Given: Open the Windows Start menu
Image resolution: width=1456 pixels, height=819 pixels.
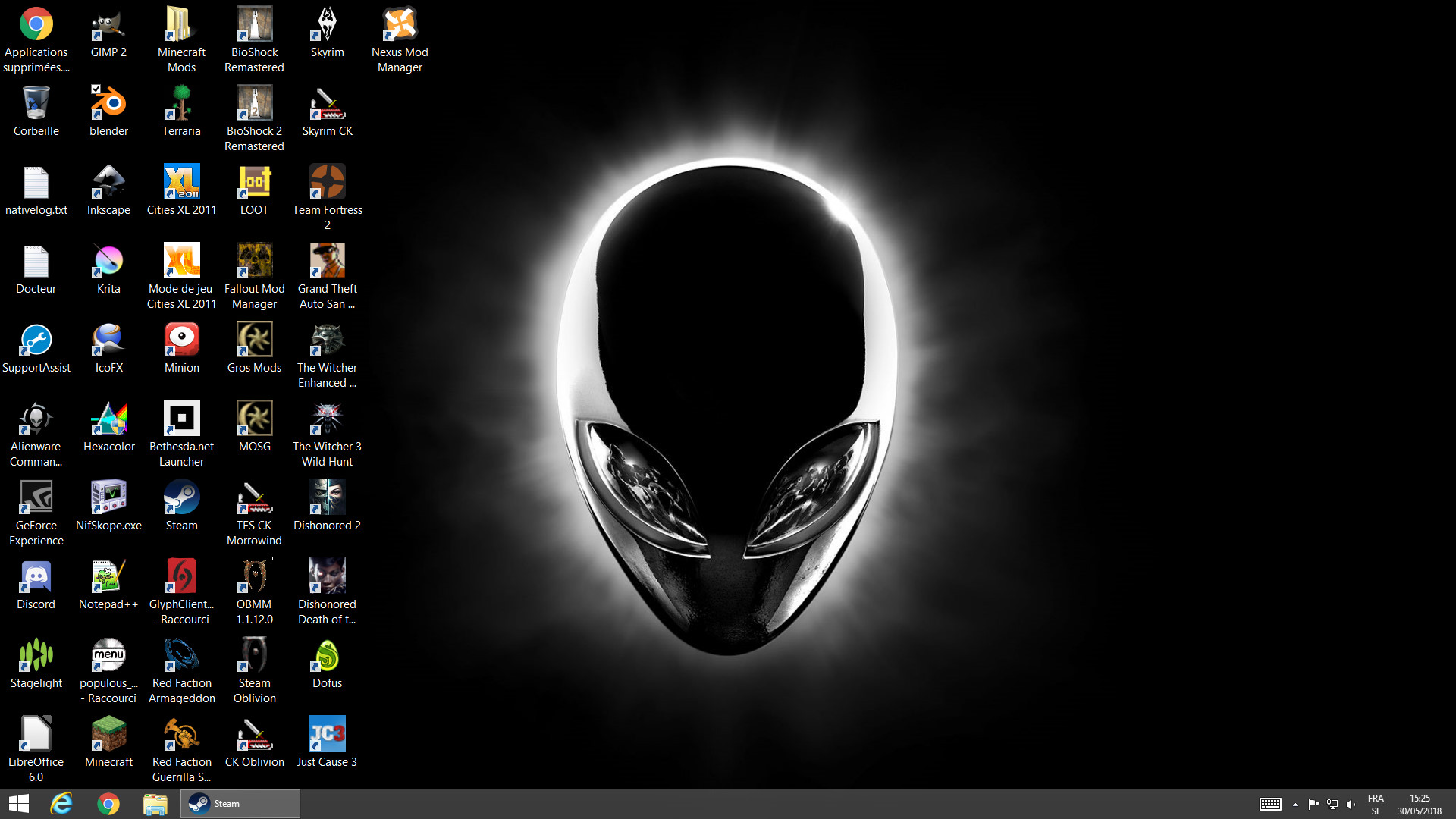Looking at the screenshot, I should [19, 804].
